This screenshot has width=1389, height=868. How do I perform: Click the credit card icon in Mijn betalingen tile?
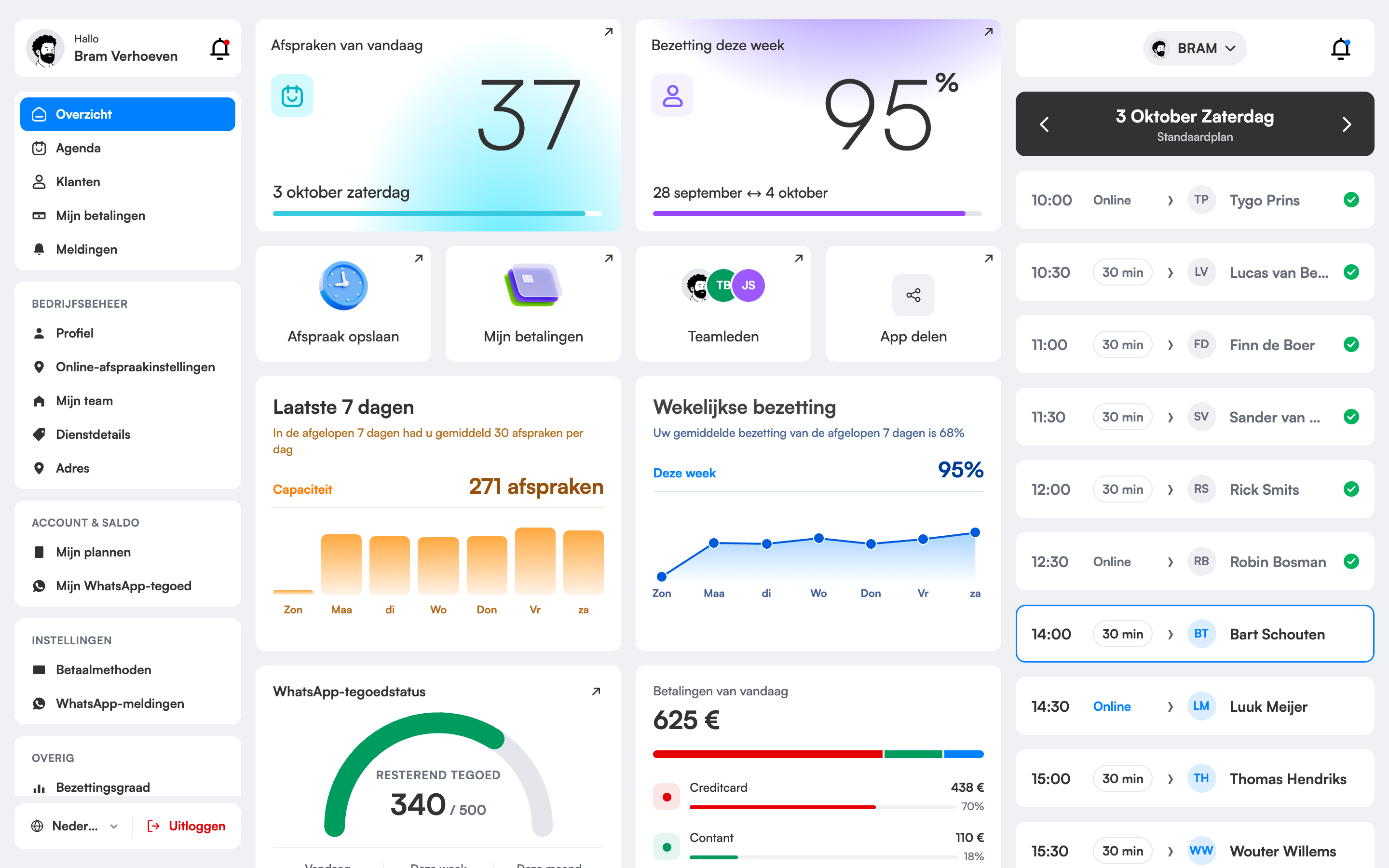click(x=533, y=285)
